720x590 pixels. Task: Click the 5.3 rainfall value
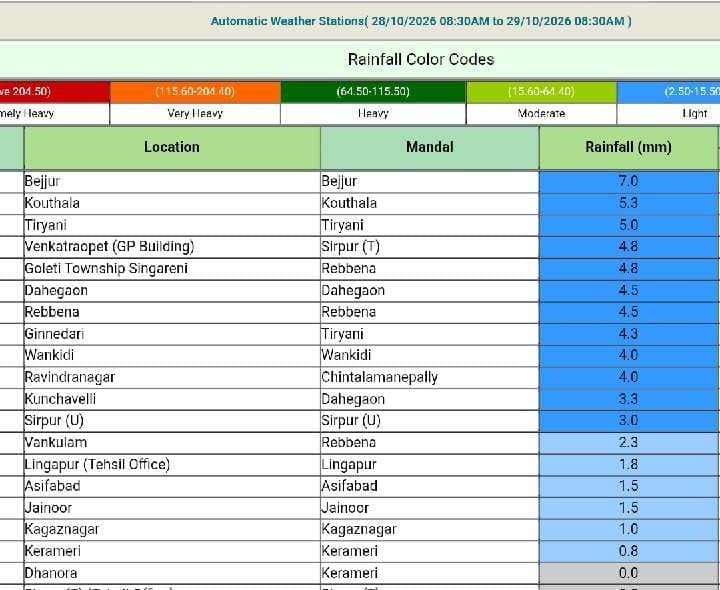628,203
